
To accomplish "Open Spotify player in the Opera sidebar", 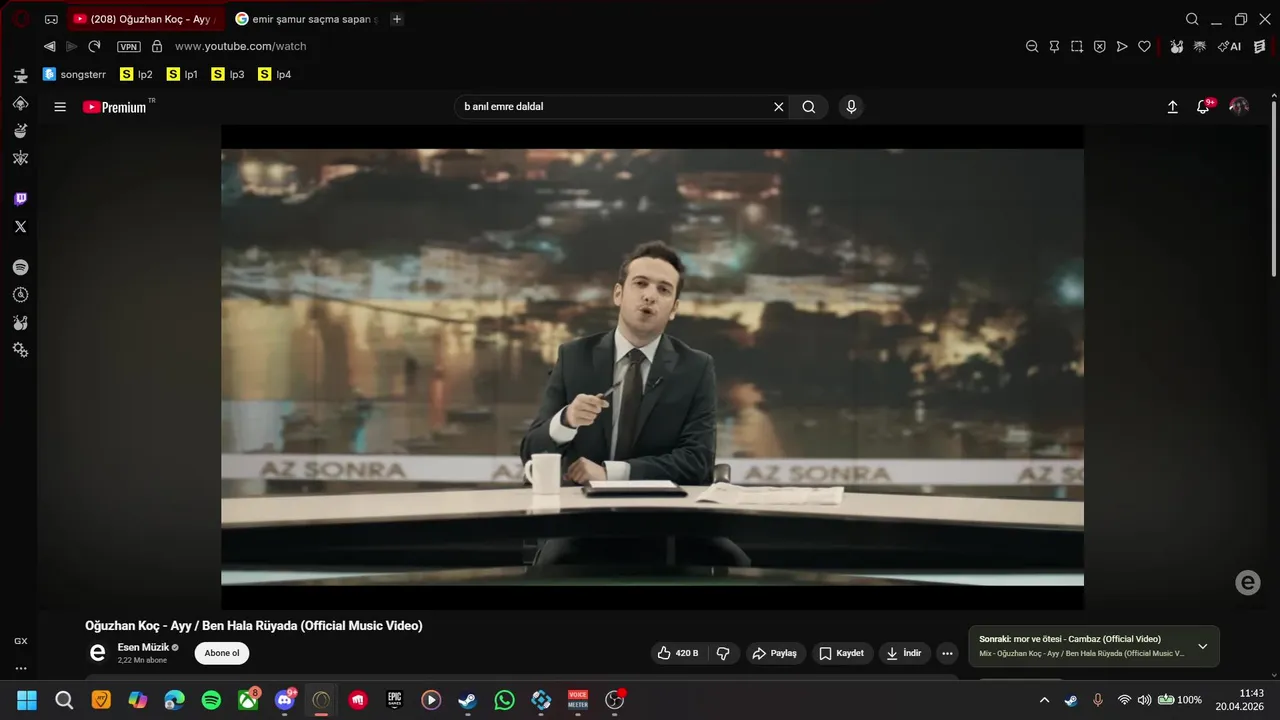I will 20,267.
